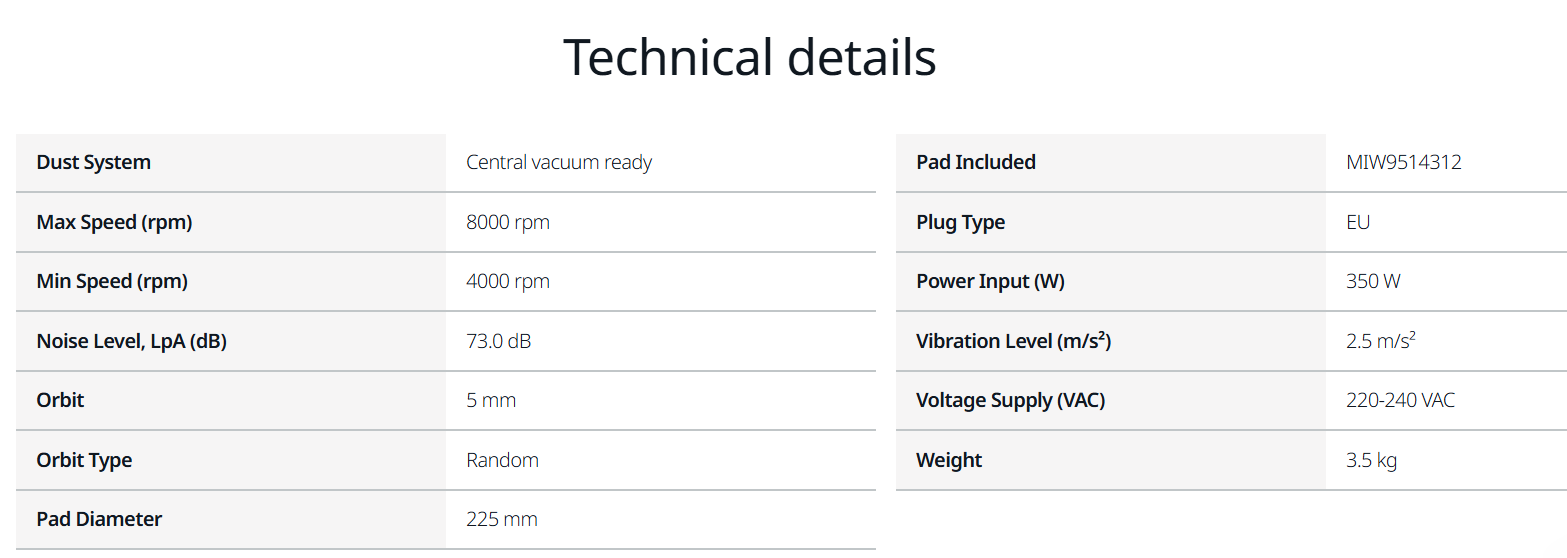Viewport: 1567px width, 558px height.
Task: Click the 73.0 dB value
Action: pos(499,341)
